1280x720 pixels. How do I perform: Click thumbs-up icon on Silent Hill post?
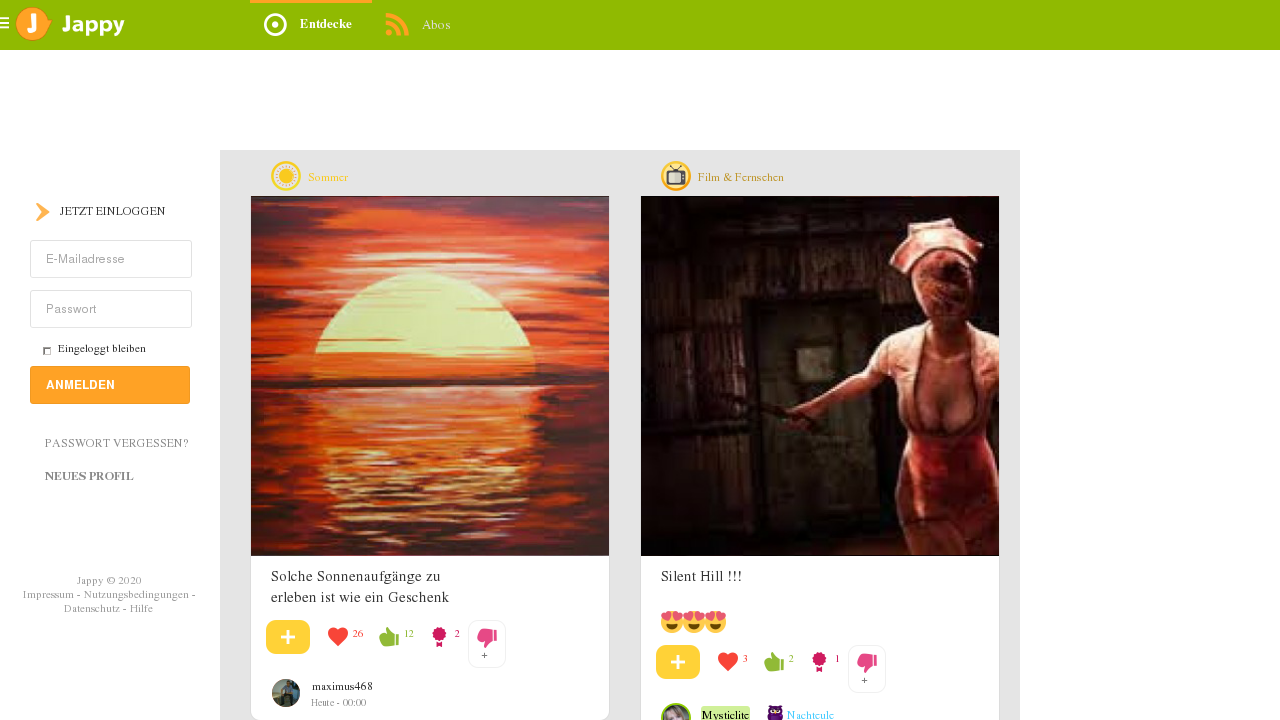pyautogui.click(x=774, y=662)
